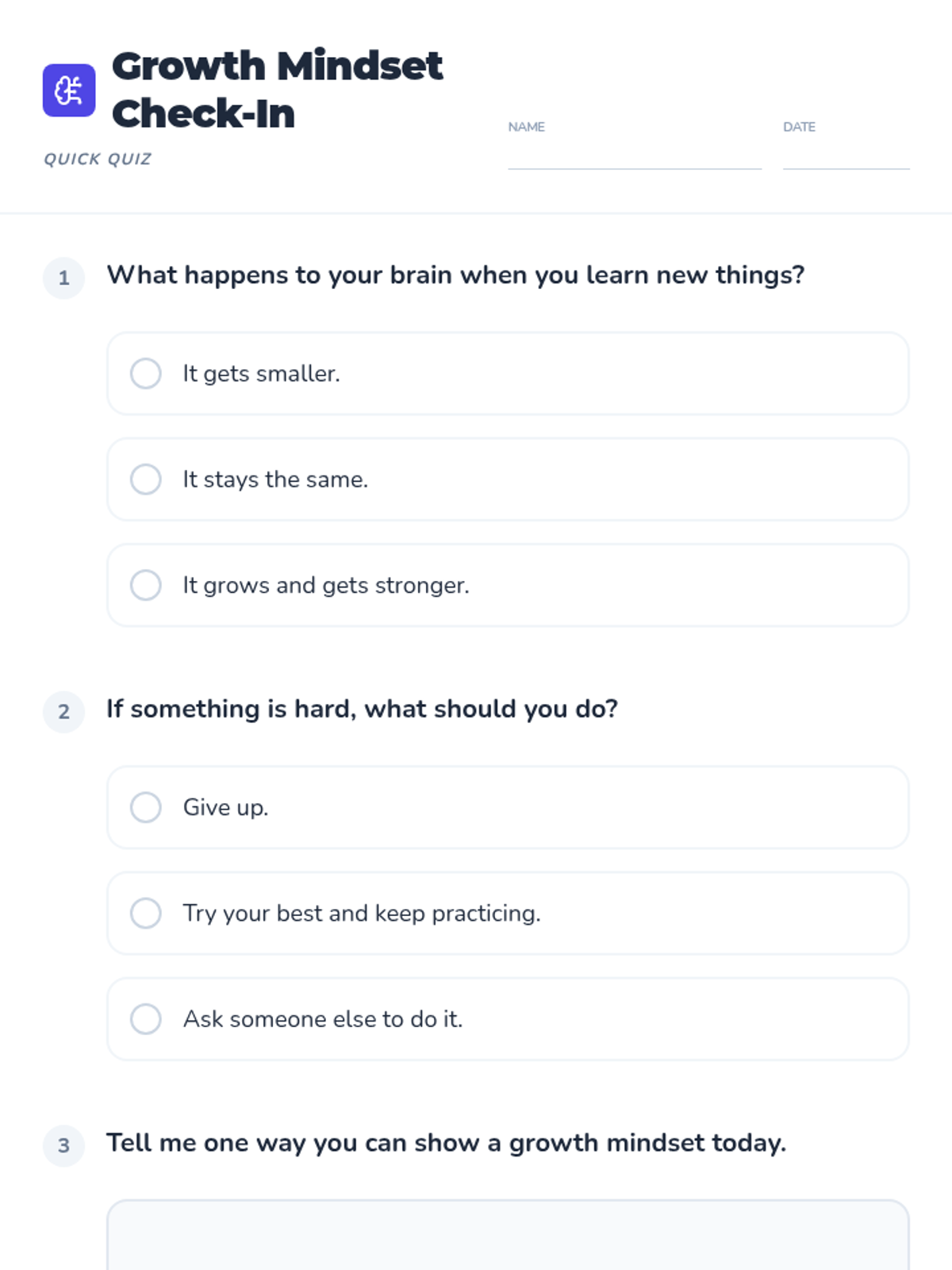
Task: Click the 'Tell me one way' question text
Action: (447, 1143)
